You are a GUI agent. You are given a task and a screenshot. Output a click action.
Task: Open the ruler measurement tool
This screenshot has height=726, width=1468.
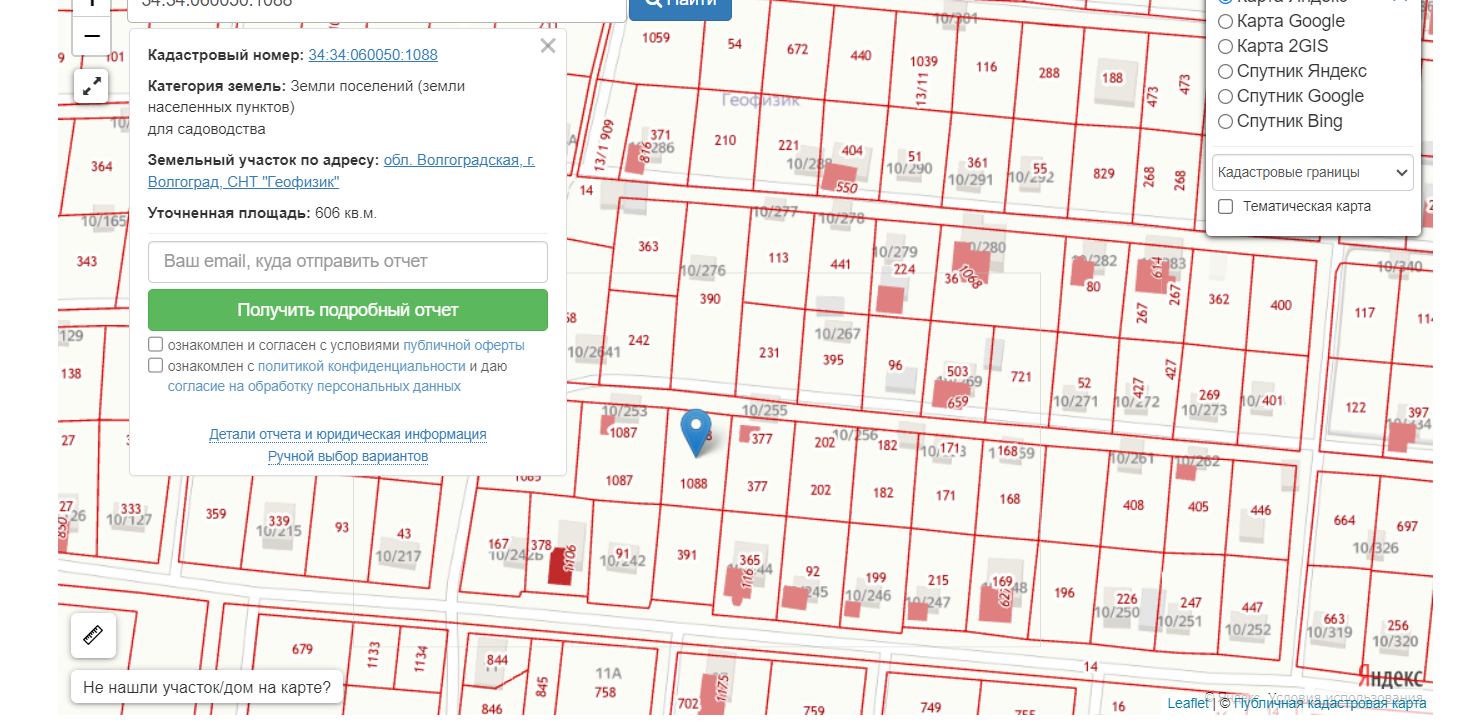coord(93,636)
